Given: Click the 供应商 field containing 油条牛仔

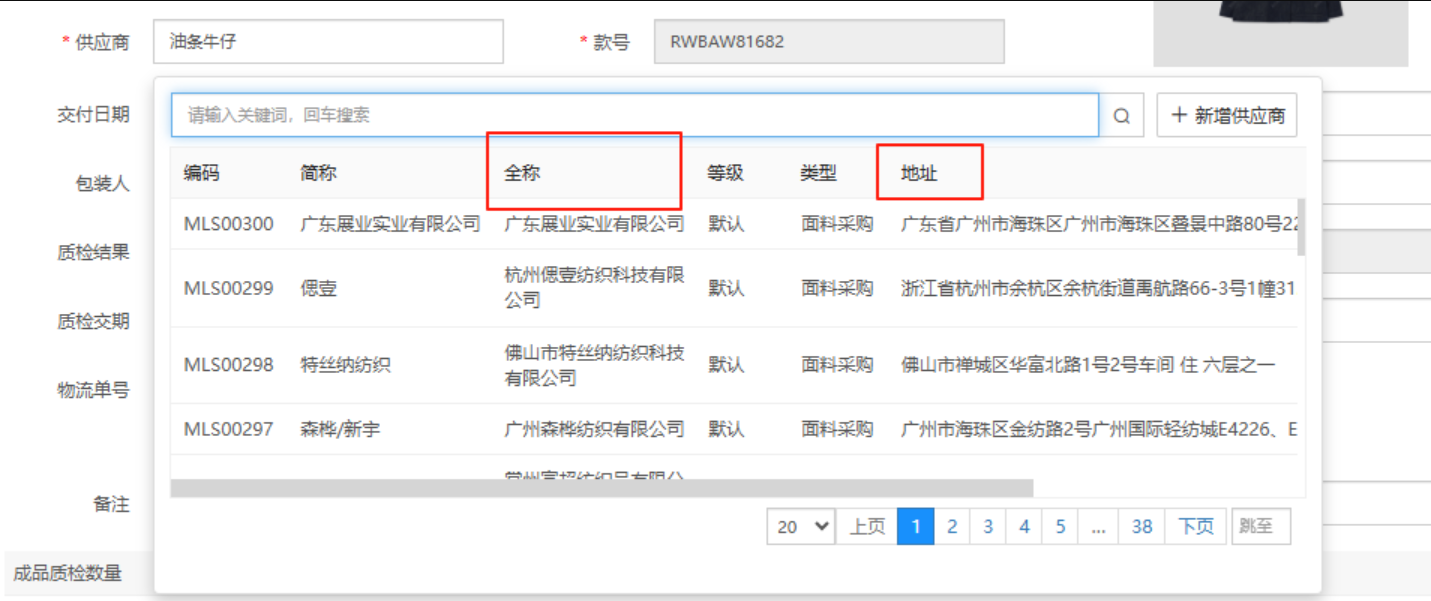Looking at the screenshot, I should pos(328,42).
